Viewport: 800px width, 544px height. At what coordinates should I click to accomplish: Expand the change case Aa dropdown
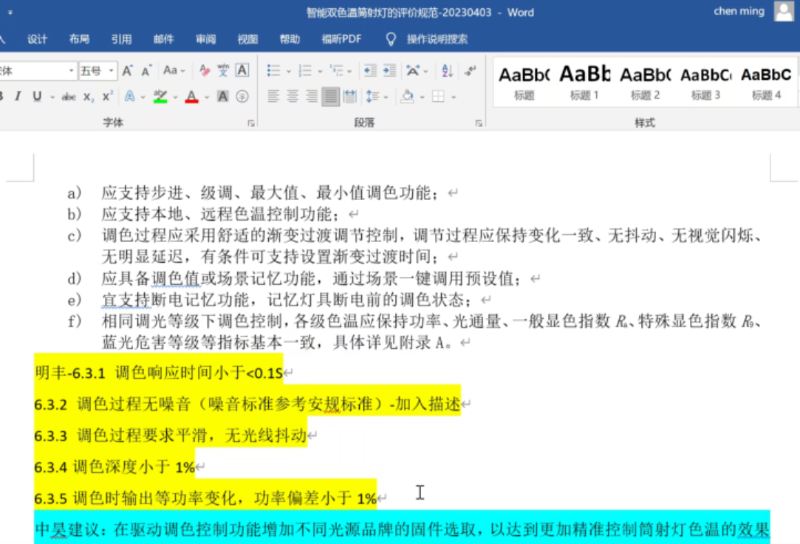point(174,71)
